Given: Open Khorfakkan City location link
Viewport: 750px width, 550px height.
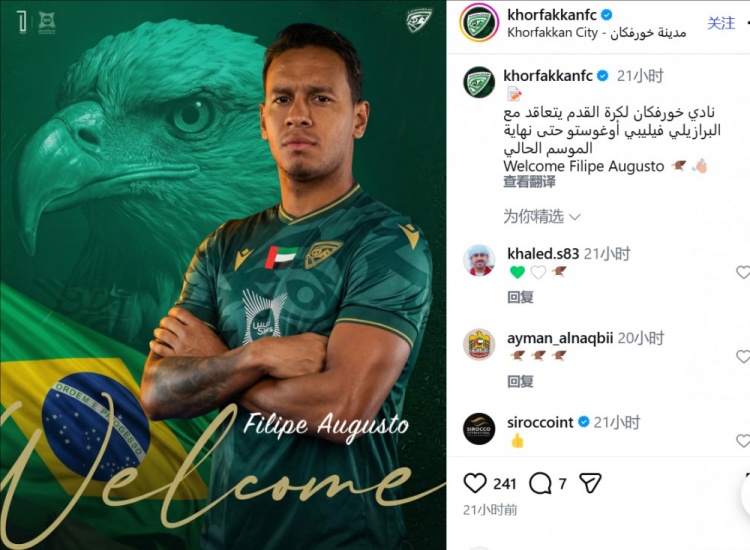Looking at the screenshot, I should (597, 33).
